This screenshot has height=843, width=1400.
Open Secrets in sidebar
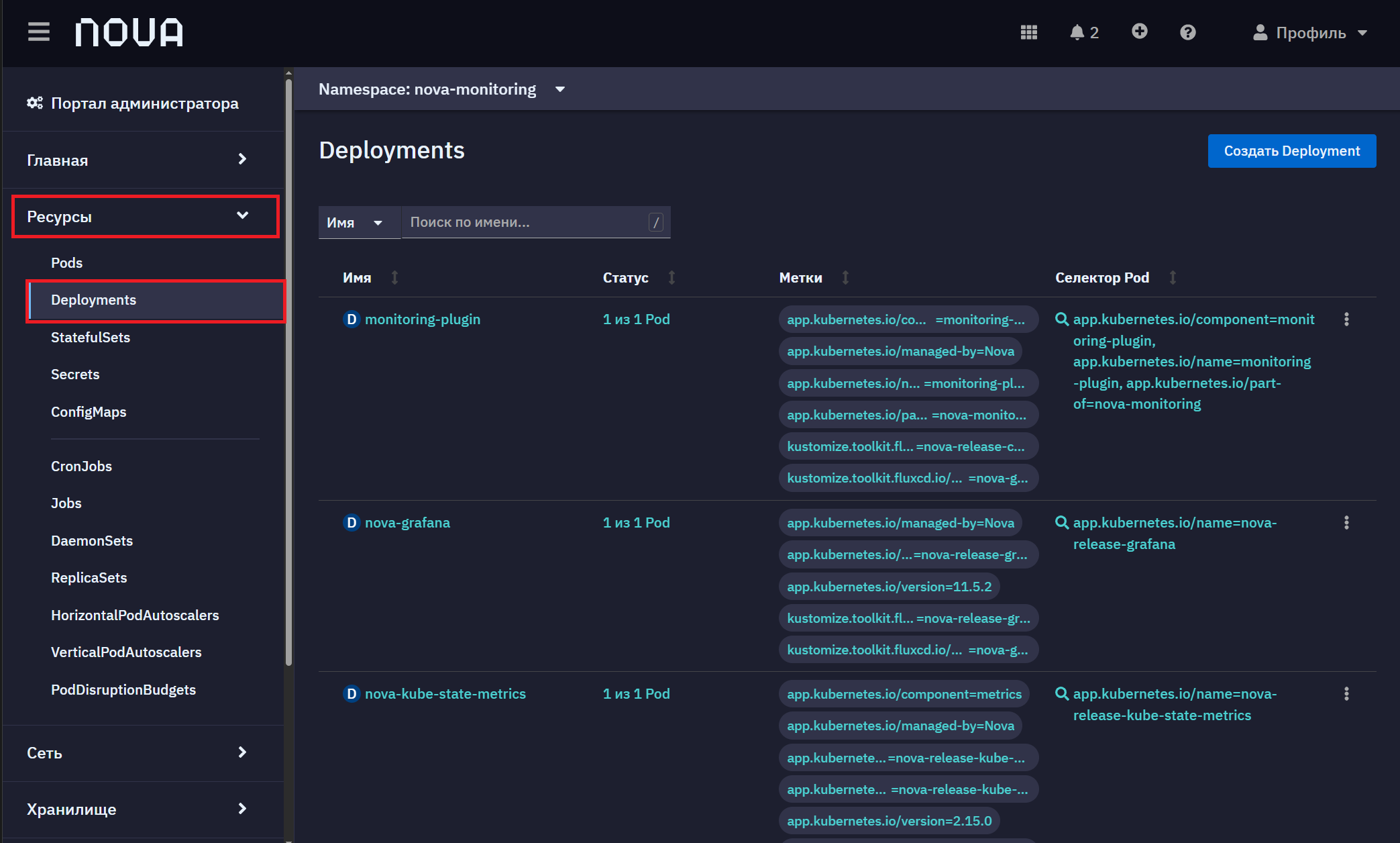[75, 374]
